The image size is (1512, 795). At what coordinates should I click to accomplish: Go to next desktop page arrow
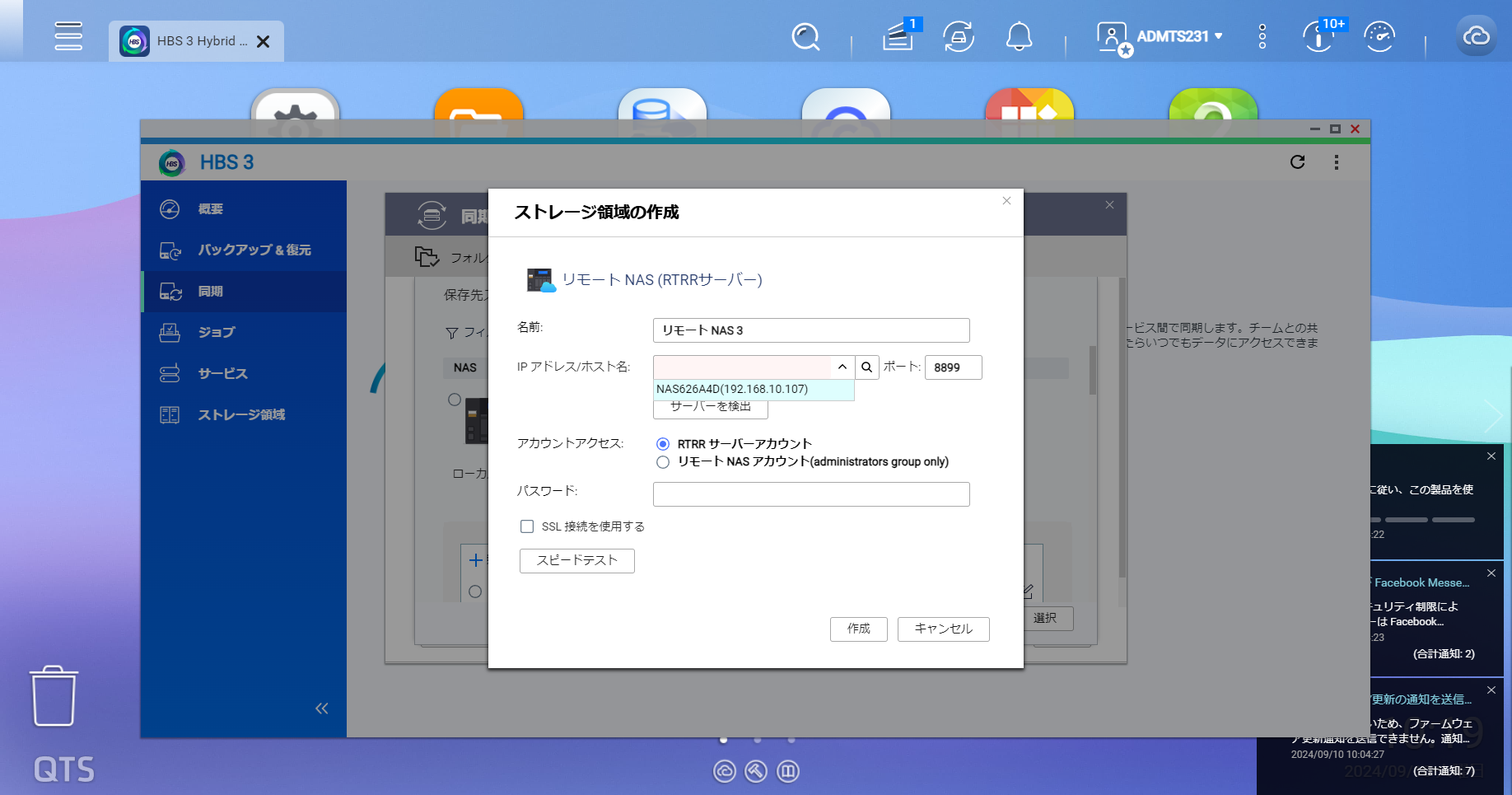1493,416
